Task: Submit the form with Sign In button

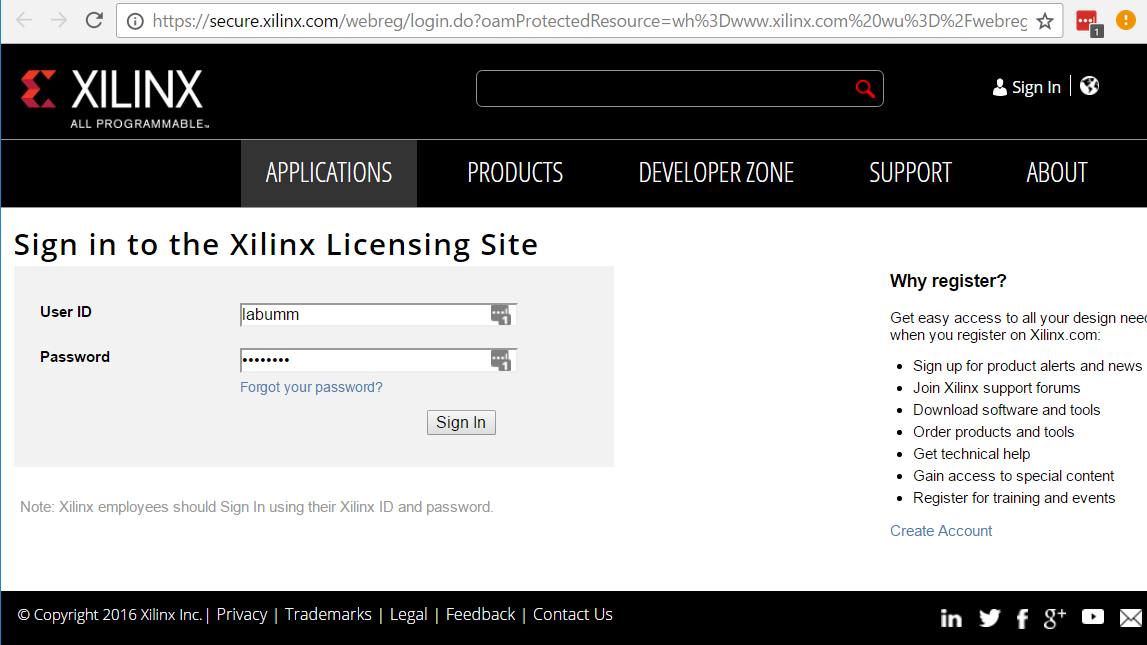Action: pyautogui.click(x=461, y=423)
